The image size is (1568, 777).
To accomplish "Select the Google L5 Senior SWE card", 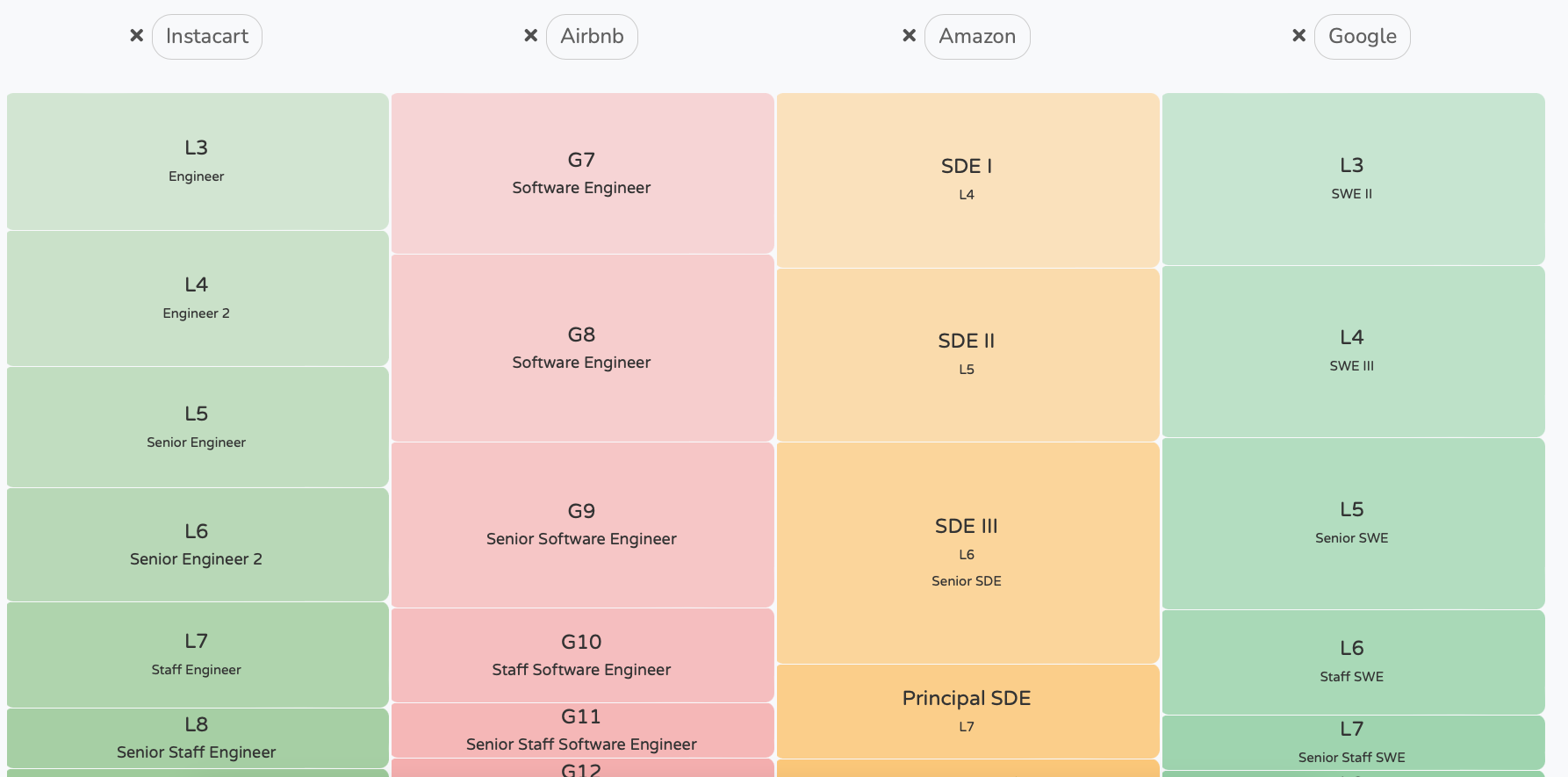I will (x=1352, y=523).
